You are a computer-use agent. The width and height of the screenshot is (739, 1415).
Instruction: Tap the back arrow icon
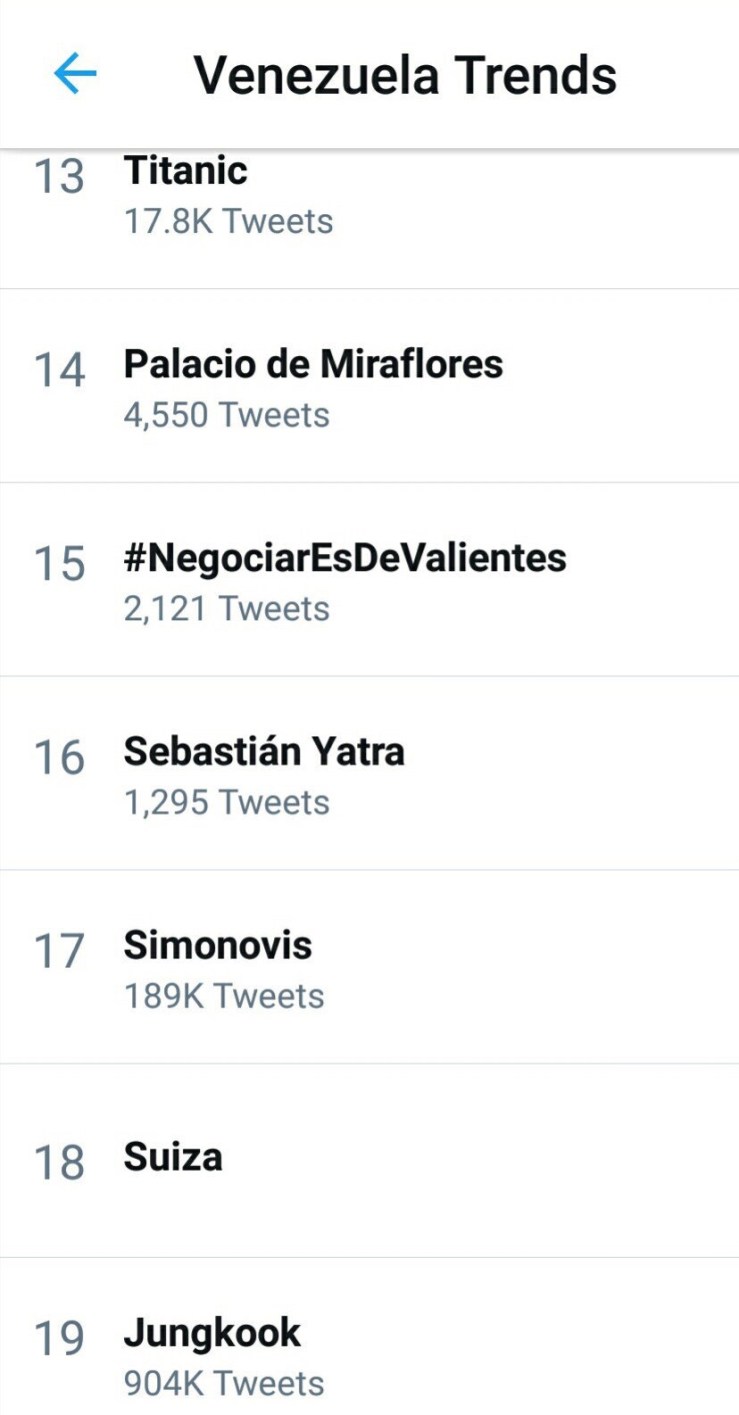(75, 74)
